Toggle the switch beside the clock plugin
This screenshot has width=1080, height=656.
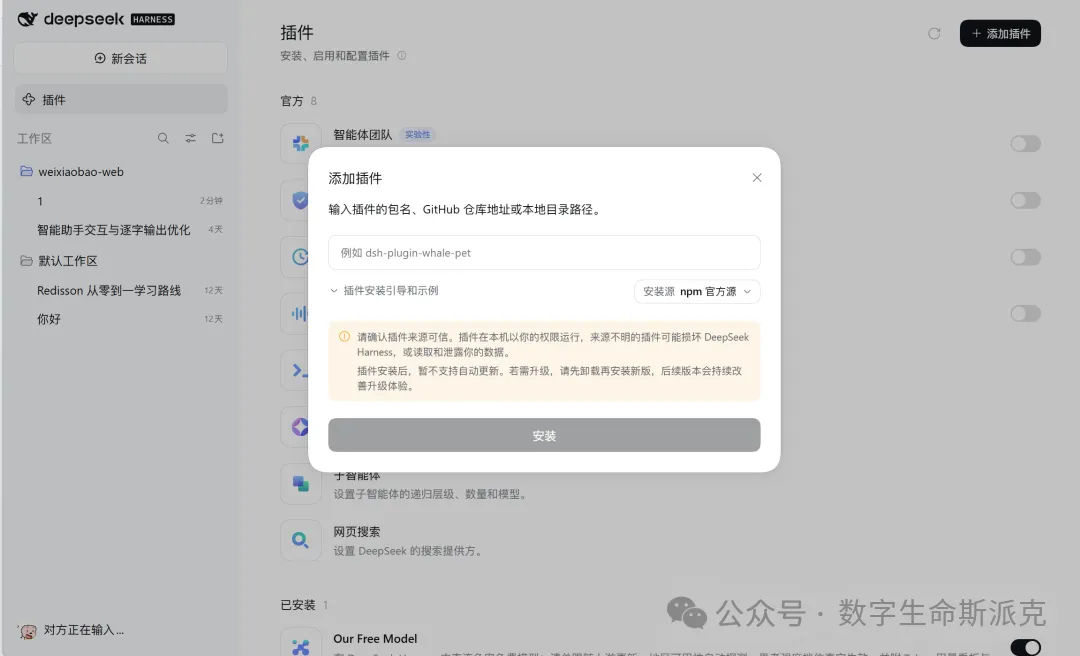tap(1026, 257)
